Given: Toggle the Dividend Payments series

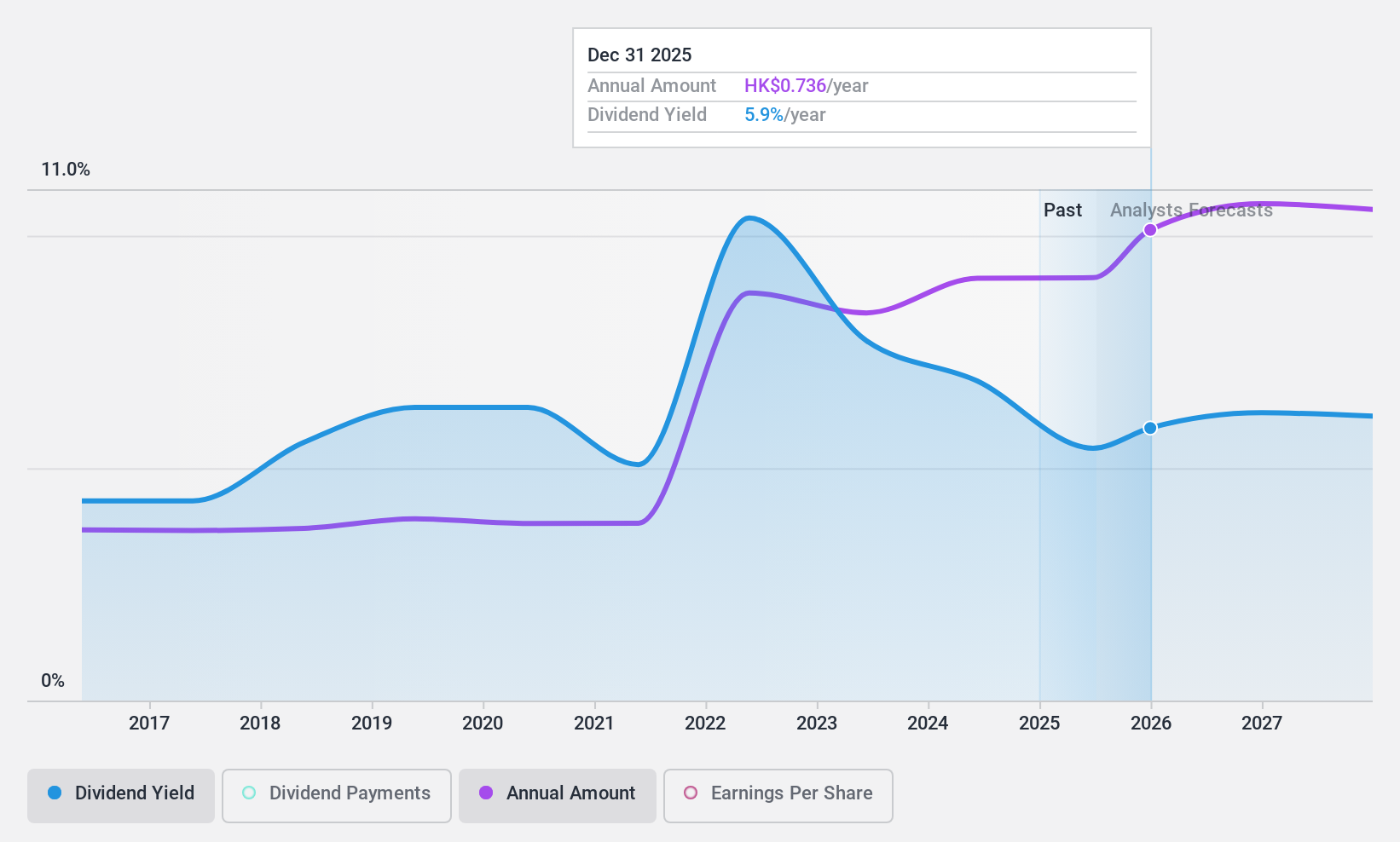Looking at the screenshot, I should pos(337,796).
